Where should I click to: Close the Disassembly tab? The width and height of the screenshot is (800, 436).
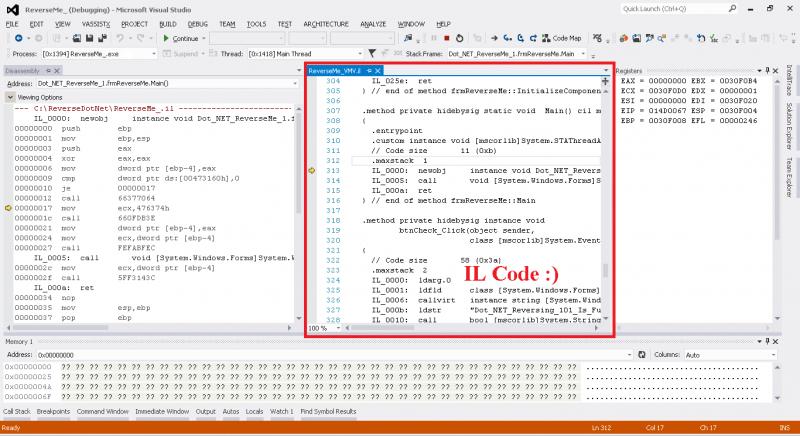click(57, 71)
